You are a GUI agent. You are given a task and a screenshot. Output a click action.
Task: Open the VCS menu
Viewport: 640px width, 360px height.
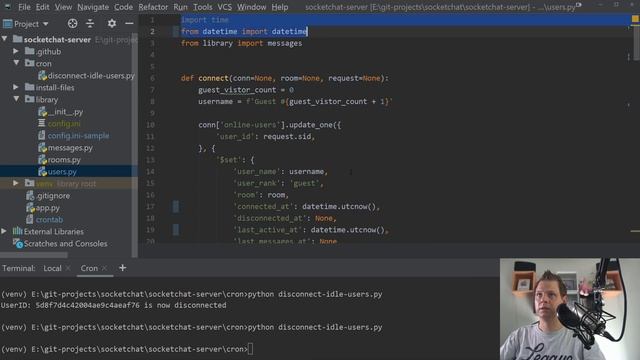click(x=224, y=7)
